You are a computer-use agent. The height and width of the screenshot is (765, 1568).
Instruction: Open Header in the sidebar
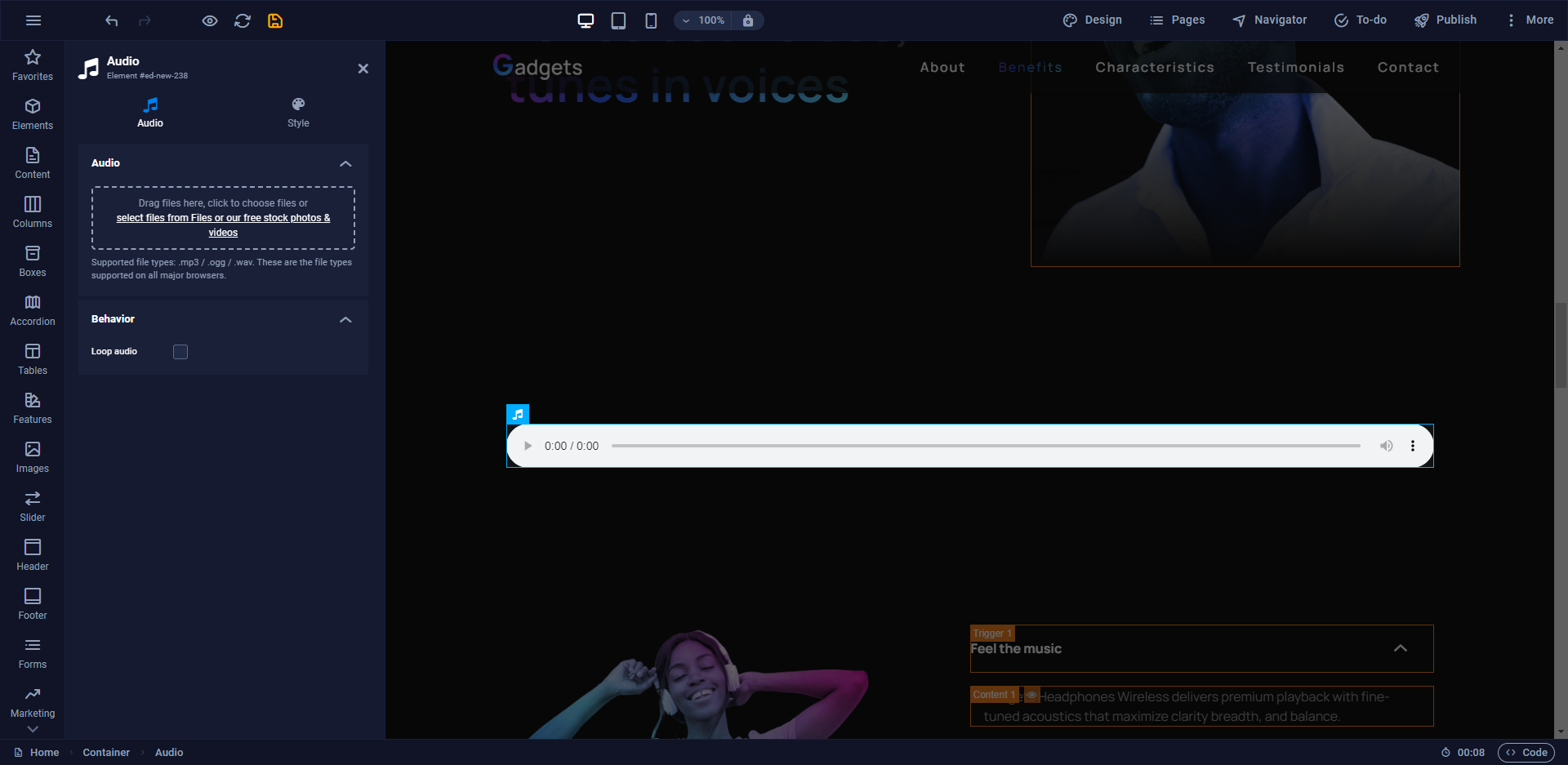tap(33, 555)
